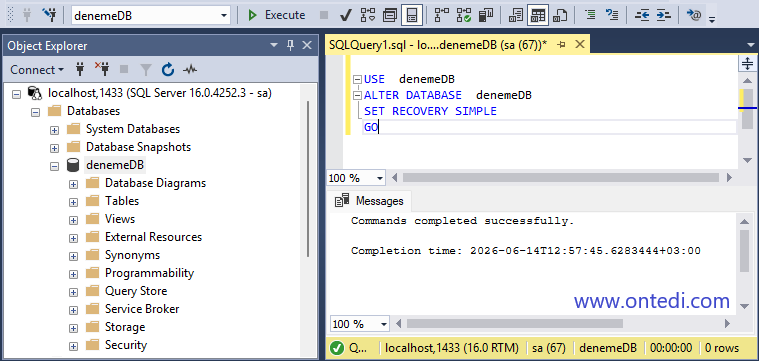
Task: Click Connect Object Explorer plug icon
Action: (80, 70)
